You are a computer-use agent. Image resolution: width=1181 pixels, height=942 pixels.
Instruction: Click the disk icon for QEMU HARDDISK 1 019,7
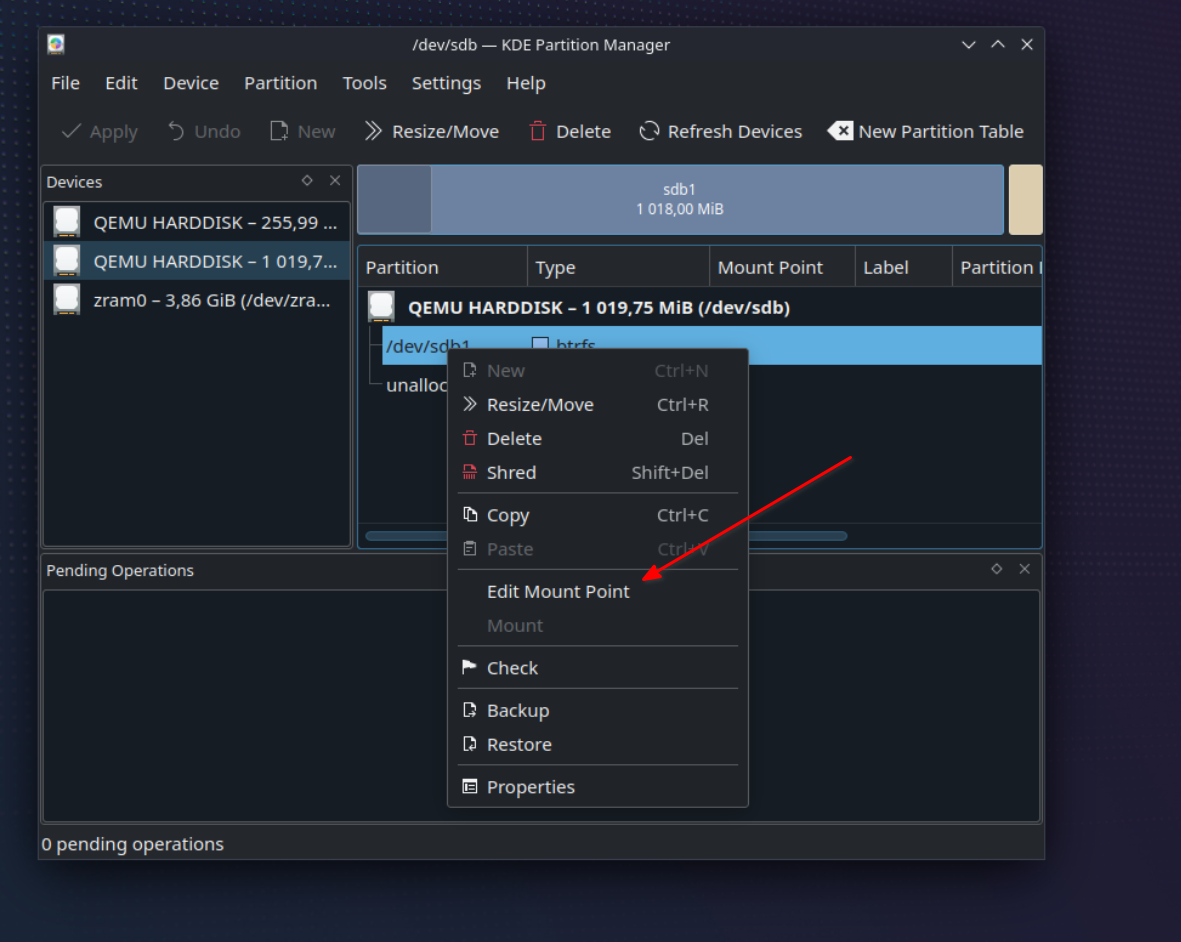(x=67, y=261)
